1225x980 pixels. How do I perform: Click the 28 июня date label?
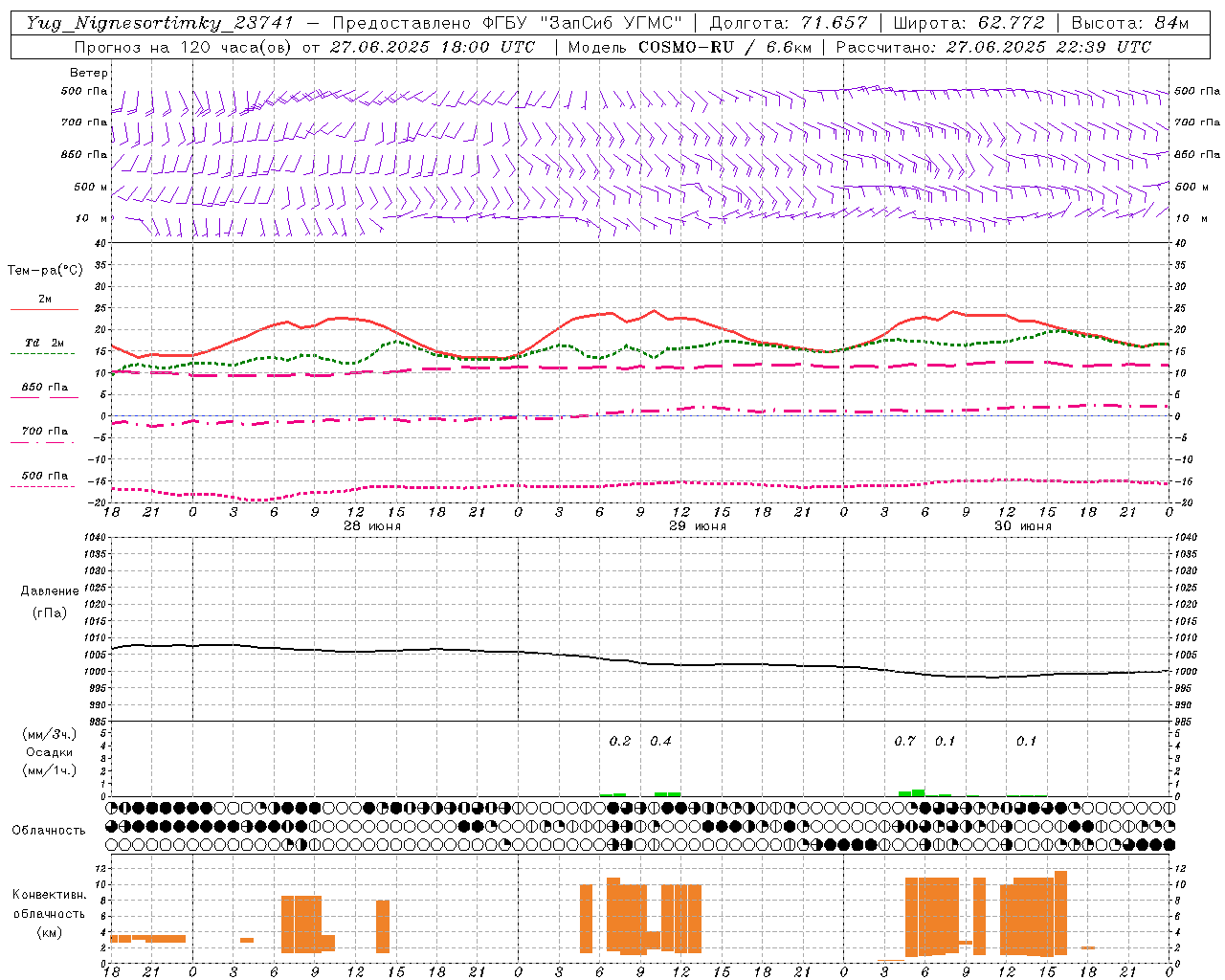pyautogui.click(x=372, y=526)
